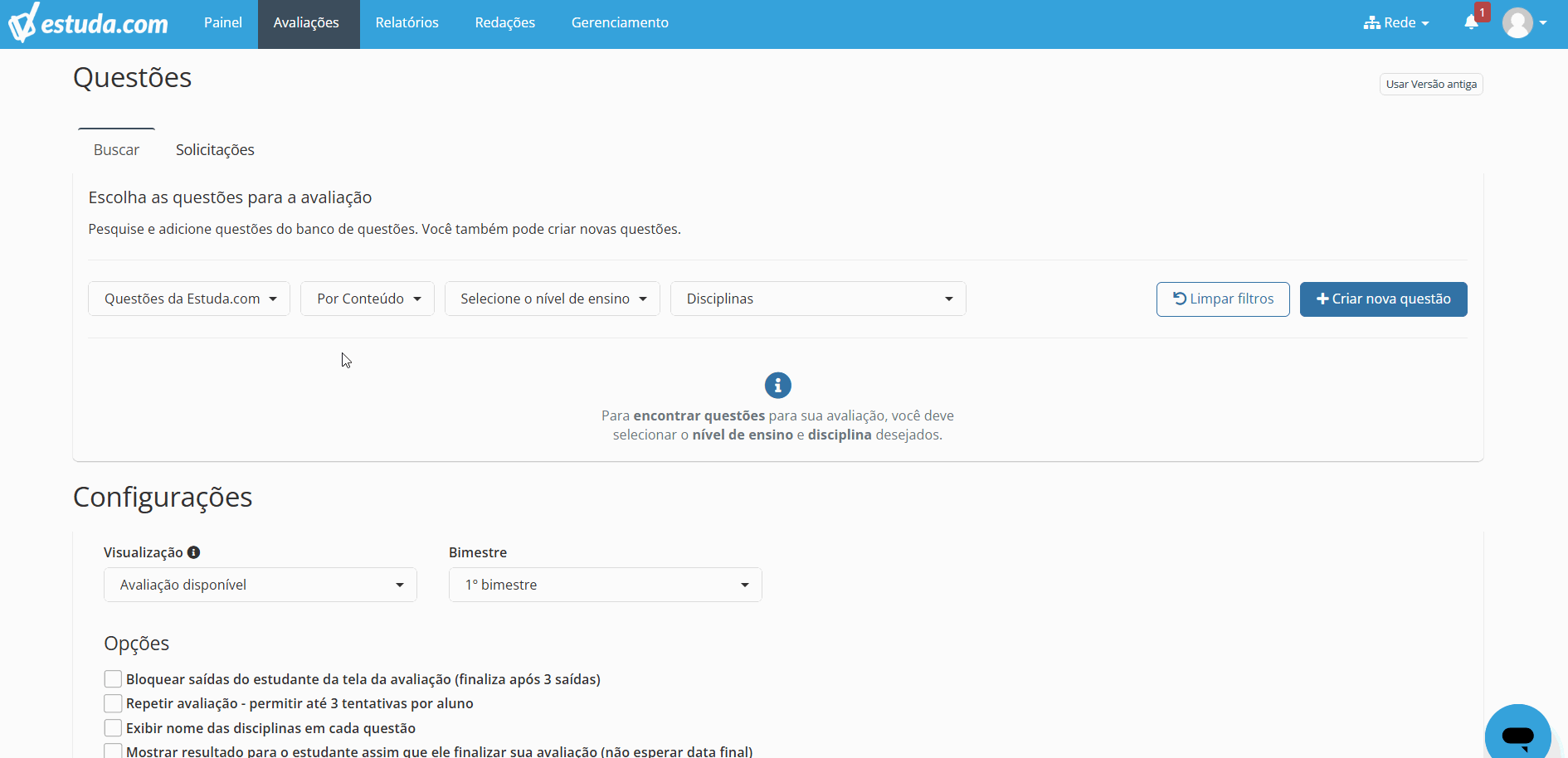The image size is (1568, 758).
Task: Click Usar Versão antiga button
Action: click(x=1431, y=85)
